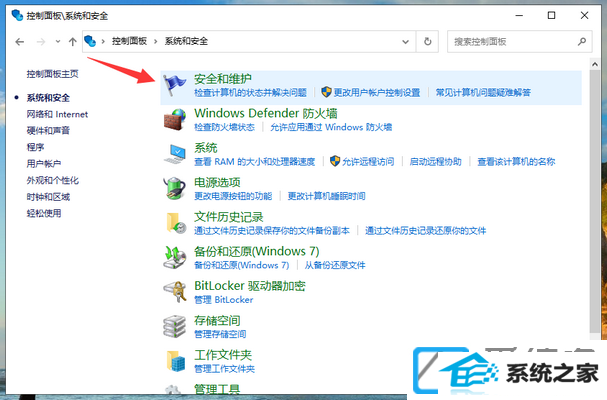Select 硬件和声音 in the sidebar
Image resolution: width=607 pixels, height=400 pixels.
48,130
